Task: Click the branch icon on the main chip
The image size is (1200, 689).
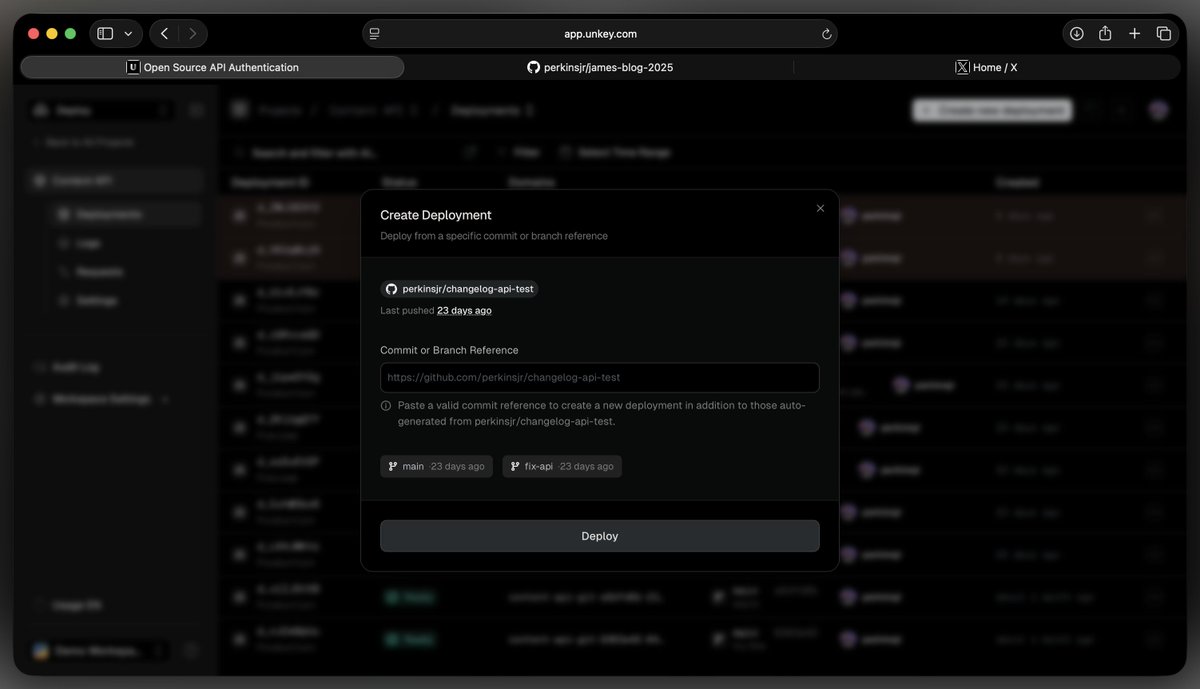Action: tap(391, 466)
